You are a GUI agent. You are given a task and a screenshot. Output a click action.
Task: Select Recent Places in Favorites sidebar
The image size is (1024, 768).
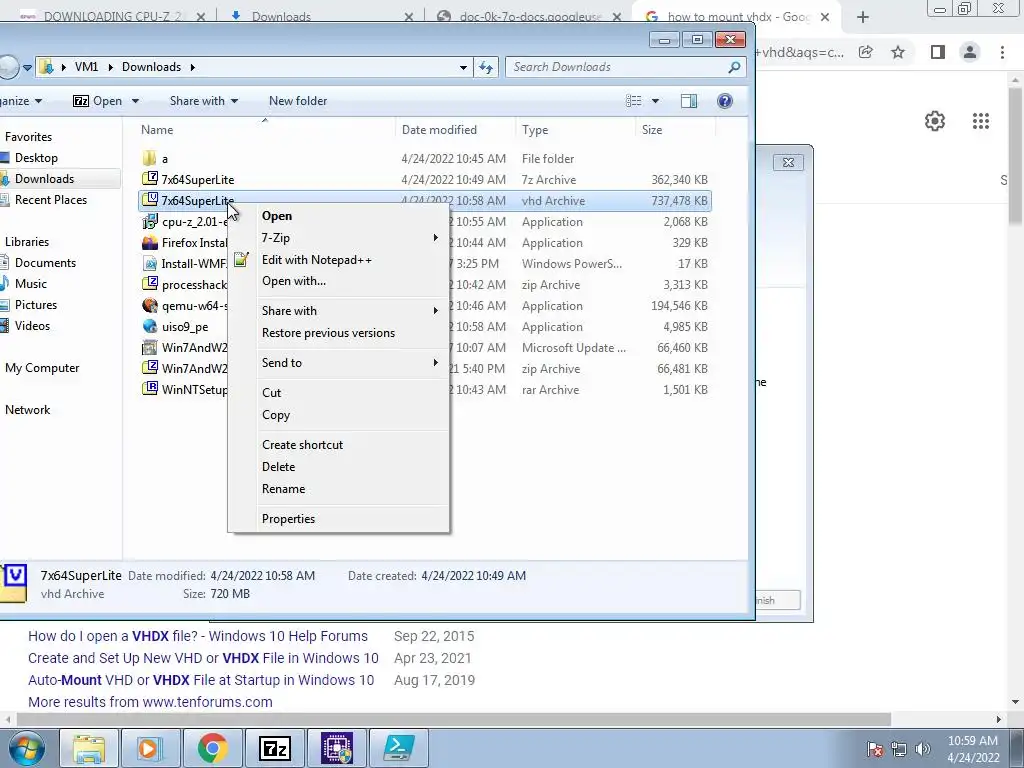point(50,200)
